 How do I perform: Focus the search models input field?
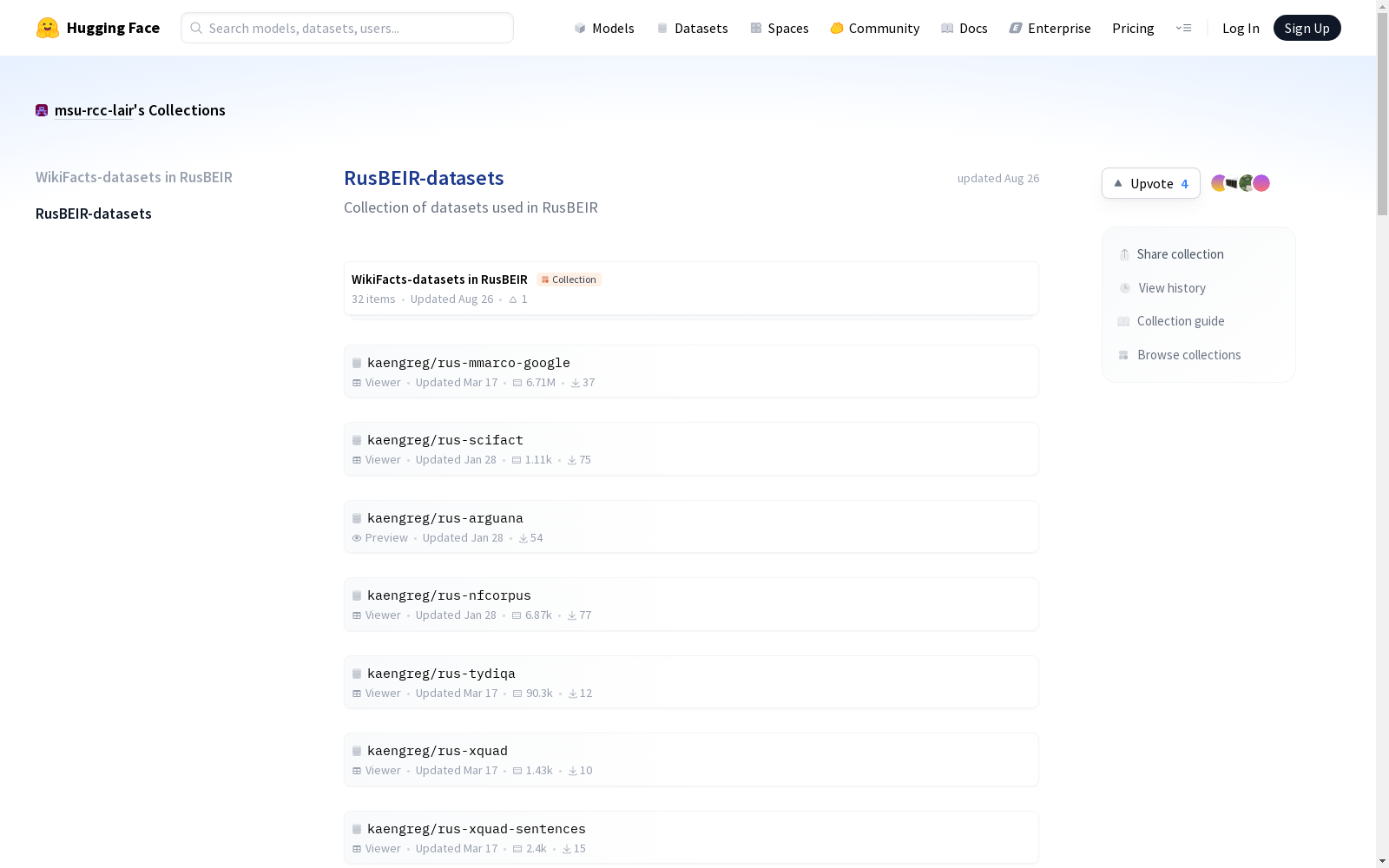point(347,28)
